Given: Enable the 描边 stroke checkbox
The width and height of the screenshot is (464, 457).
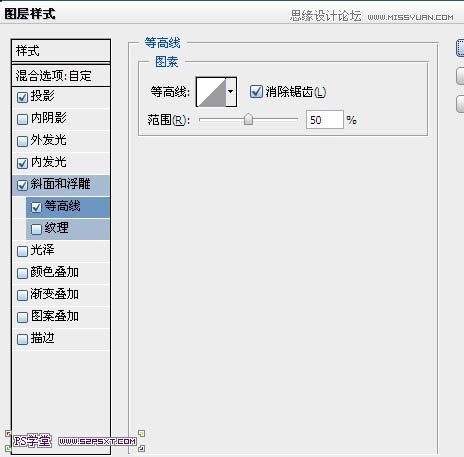Looking at the screenshot, I should pyautogui.click(x=22, y=339).
